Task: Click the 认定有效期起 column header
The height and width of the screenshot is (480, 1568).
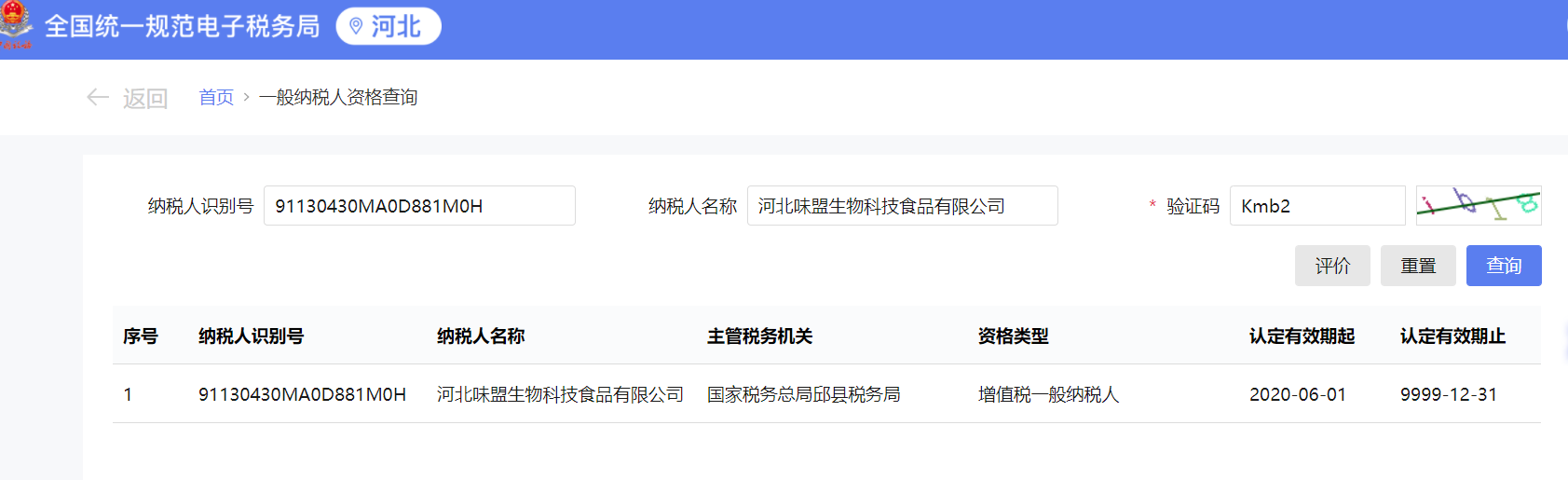Action: pos(1302,336)
